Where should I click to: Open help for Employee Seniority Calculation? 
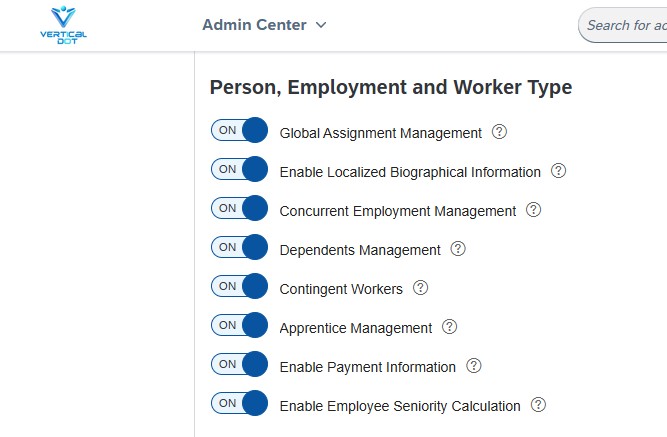coord(538,405)
